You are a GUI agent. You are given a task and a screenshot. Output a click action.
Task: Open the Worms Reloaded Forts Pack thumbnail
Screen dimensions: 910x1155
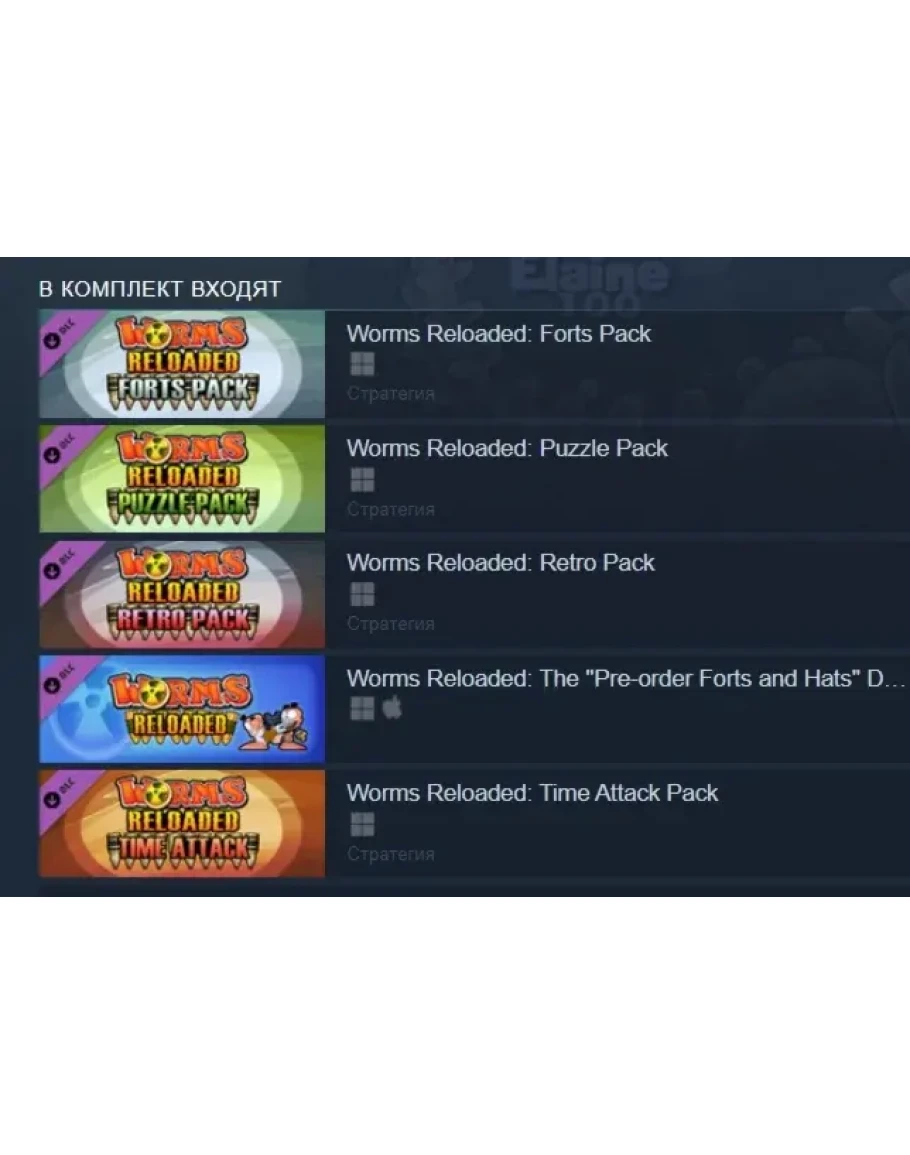(182, 364)
